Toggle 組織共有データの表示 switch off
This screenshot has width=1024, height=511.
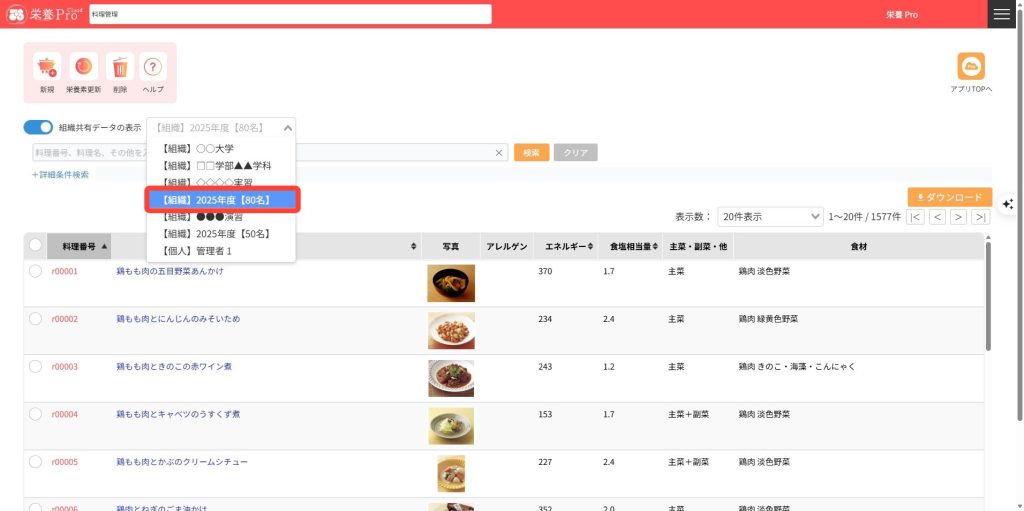coord(38,128)
